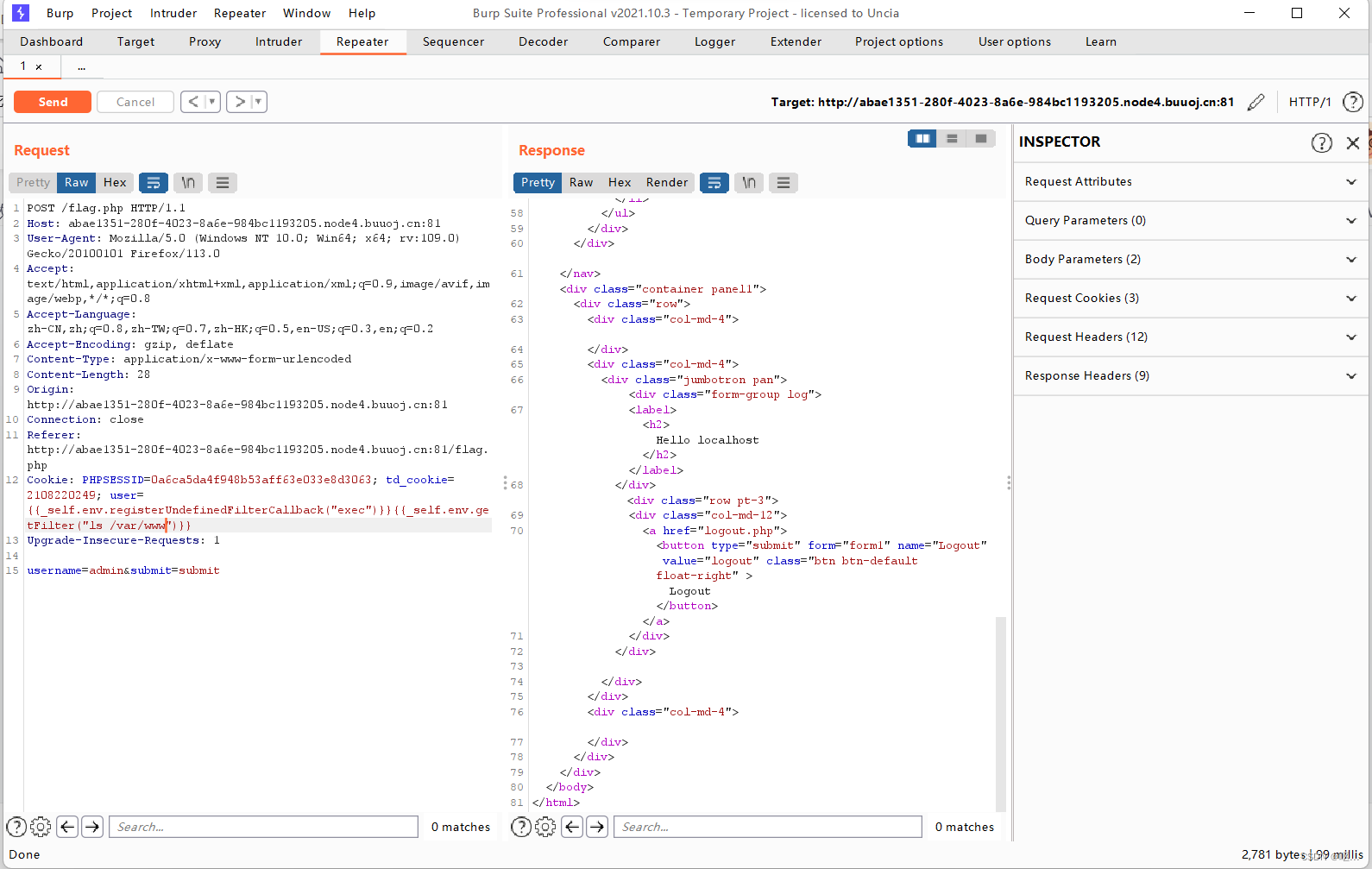Image resolution: width=1372 pixels, height=869 pixels.
Task: Select side-by-side response layout icon
Action: coord(922,138)
